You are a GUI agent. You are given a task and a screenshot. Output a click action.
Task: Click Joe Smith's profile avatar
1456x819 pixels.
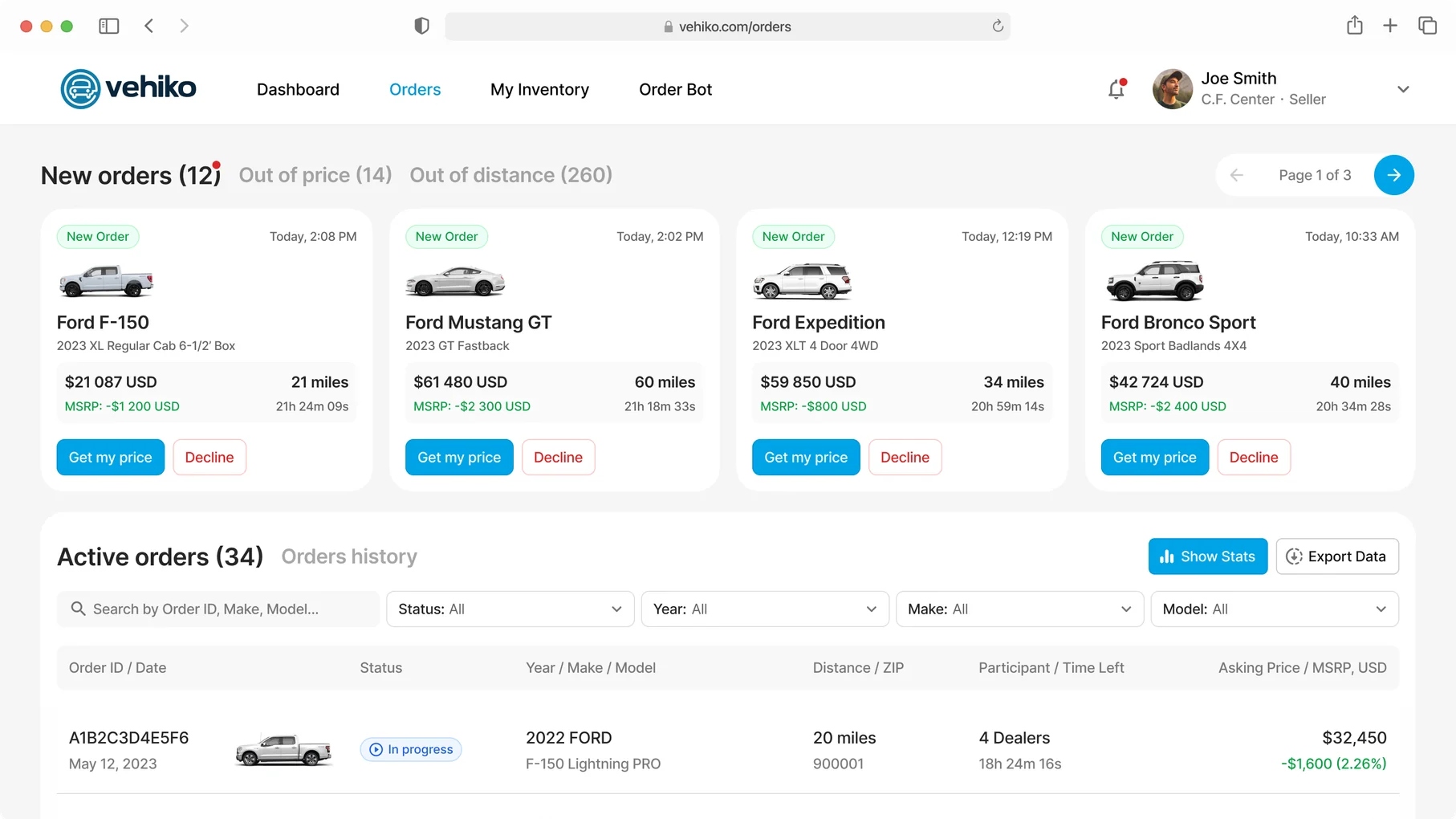1173,89
